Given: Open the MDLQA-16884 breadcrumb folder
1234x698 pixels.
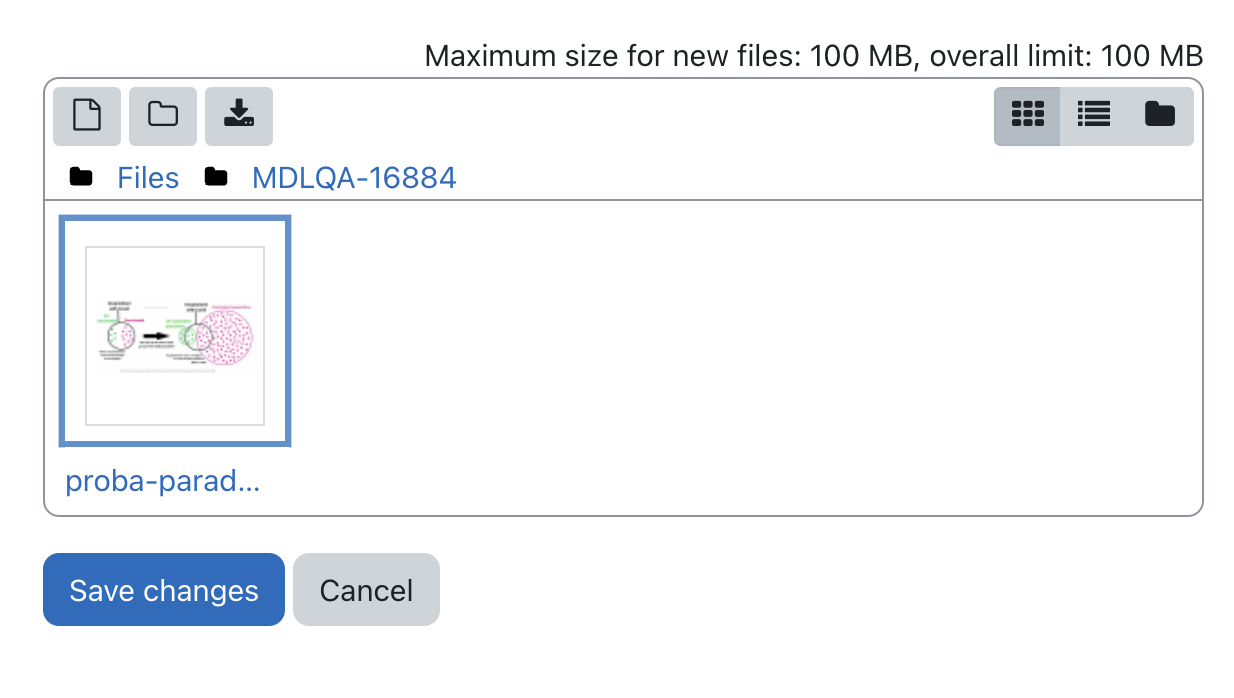Looking at the screenshot, I should 354,178.
